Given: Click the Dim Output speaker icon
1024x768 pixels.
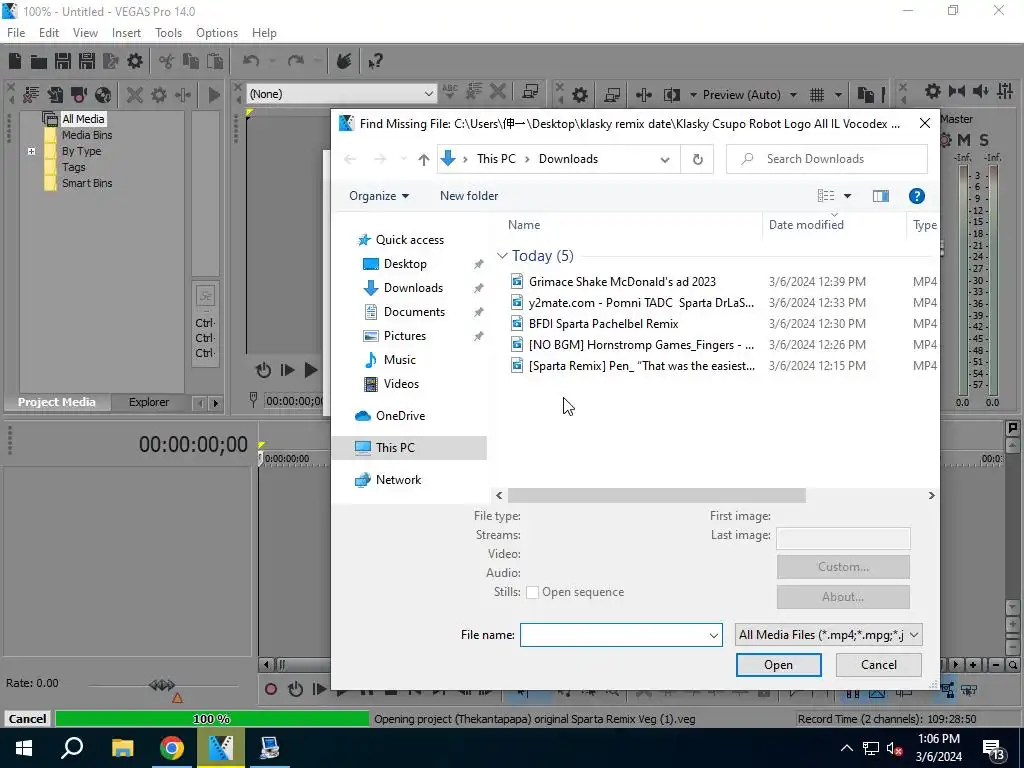Looking at the screenshot, I should click(x=980, y=91).
